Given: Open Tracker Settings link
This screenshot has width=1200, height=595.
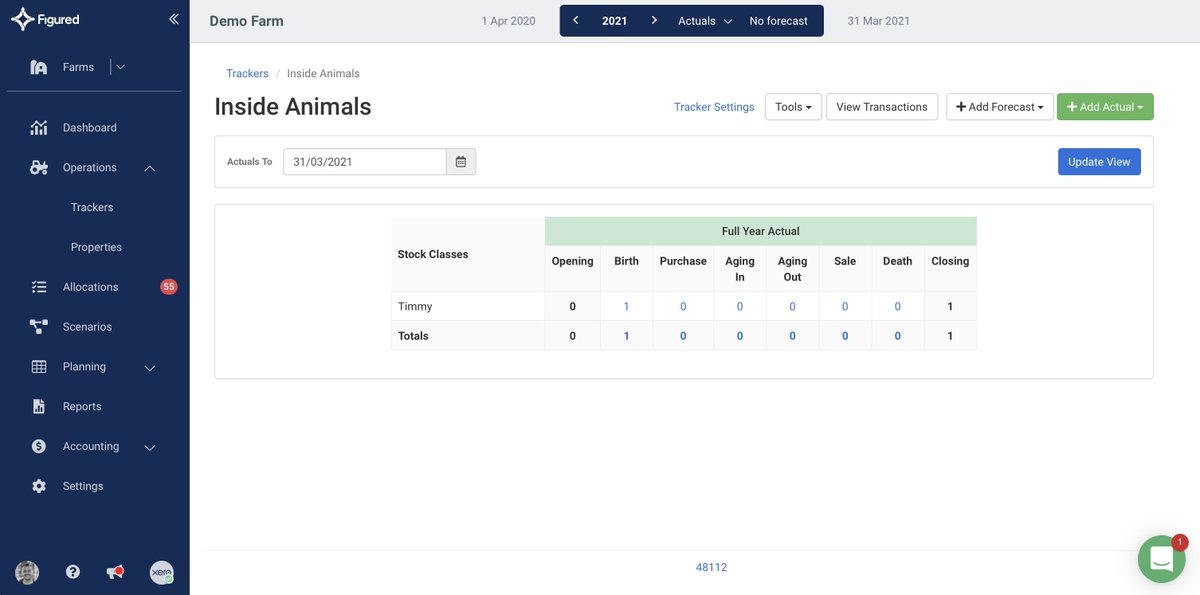Looking at the screenshot, I should (714, 107).
